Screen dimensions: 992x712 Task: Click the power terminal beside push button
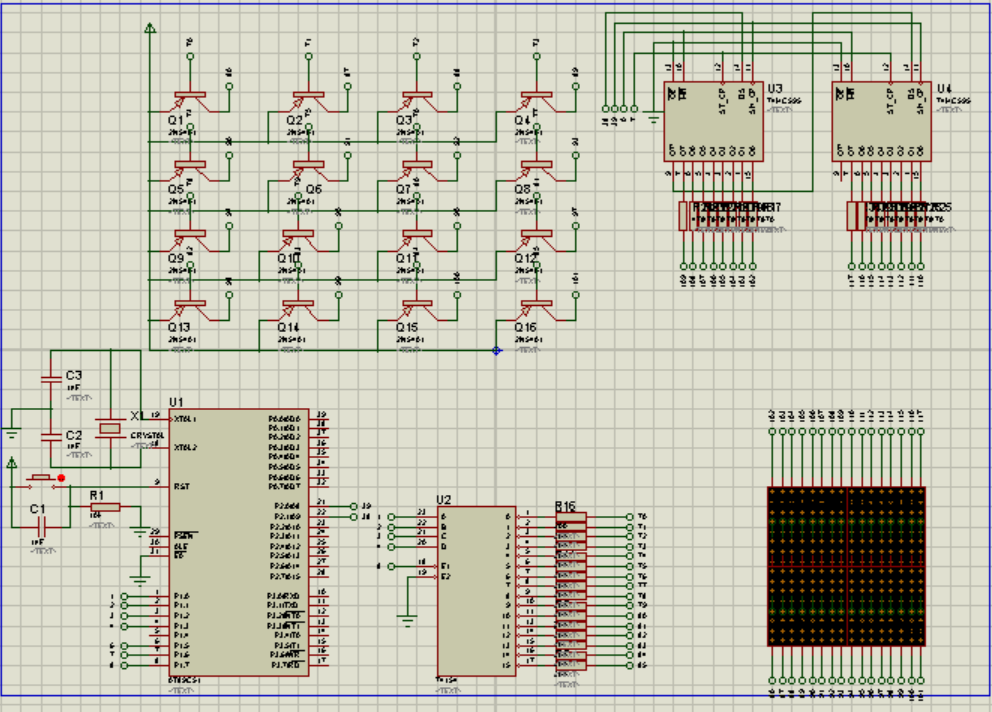point(11,463)
